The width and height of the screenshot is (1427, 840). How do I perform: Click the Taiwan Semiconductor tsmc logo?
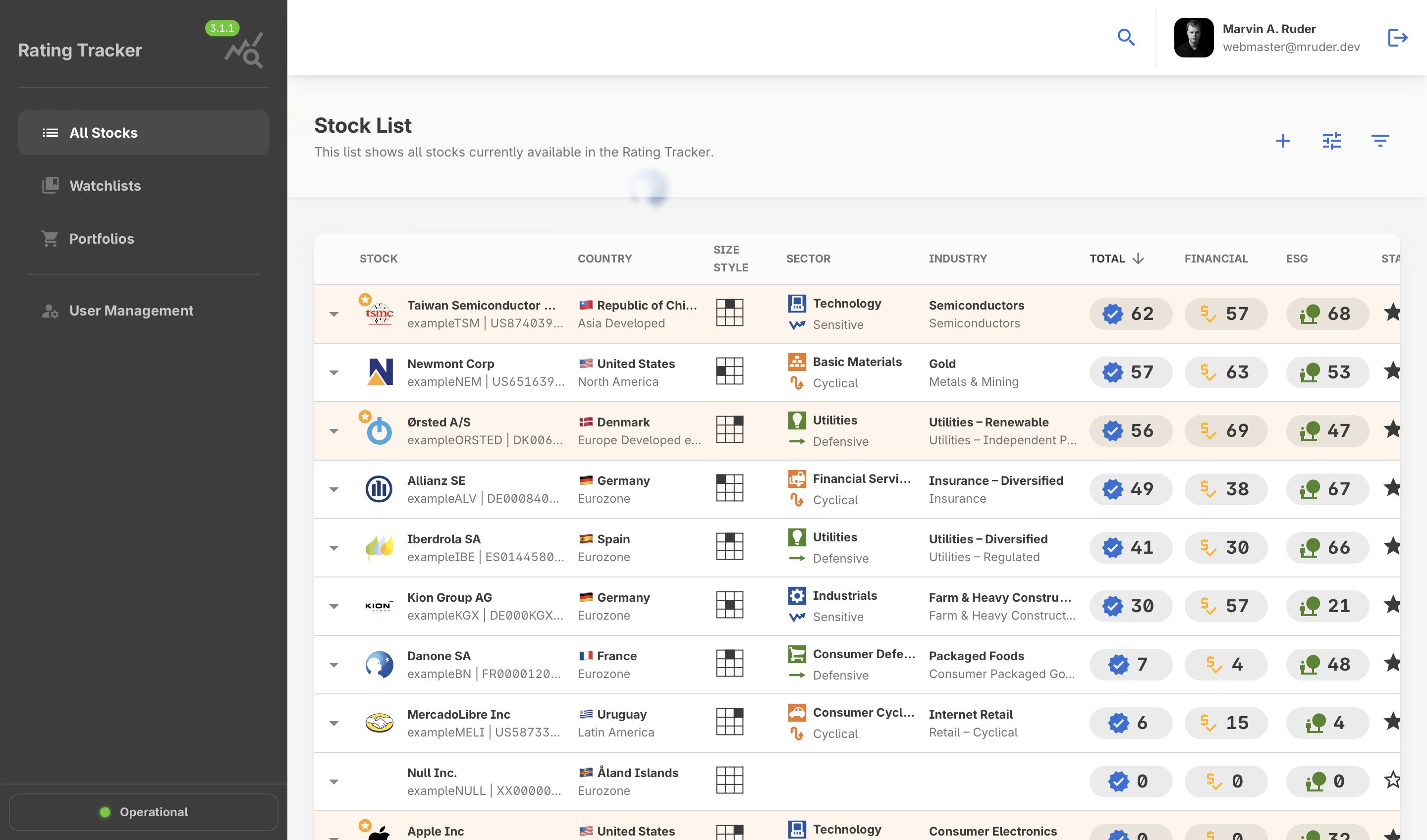click(379, 313)
